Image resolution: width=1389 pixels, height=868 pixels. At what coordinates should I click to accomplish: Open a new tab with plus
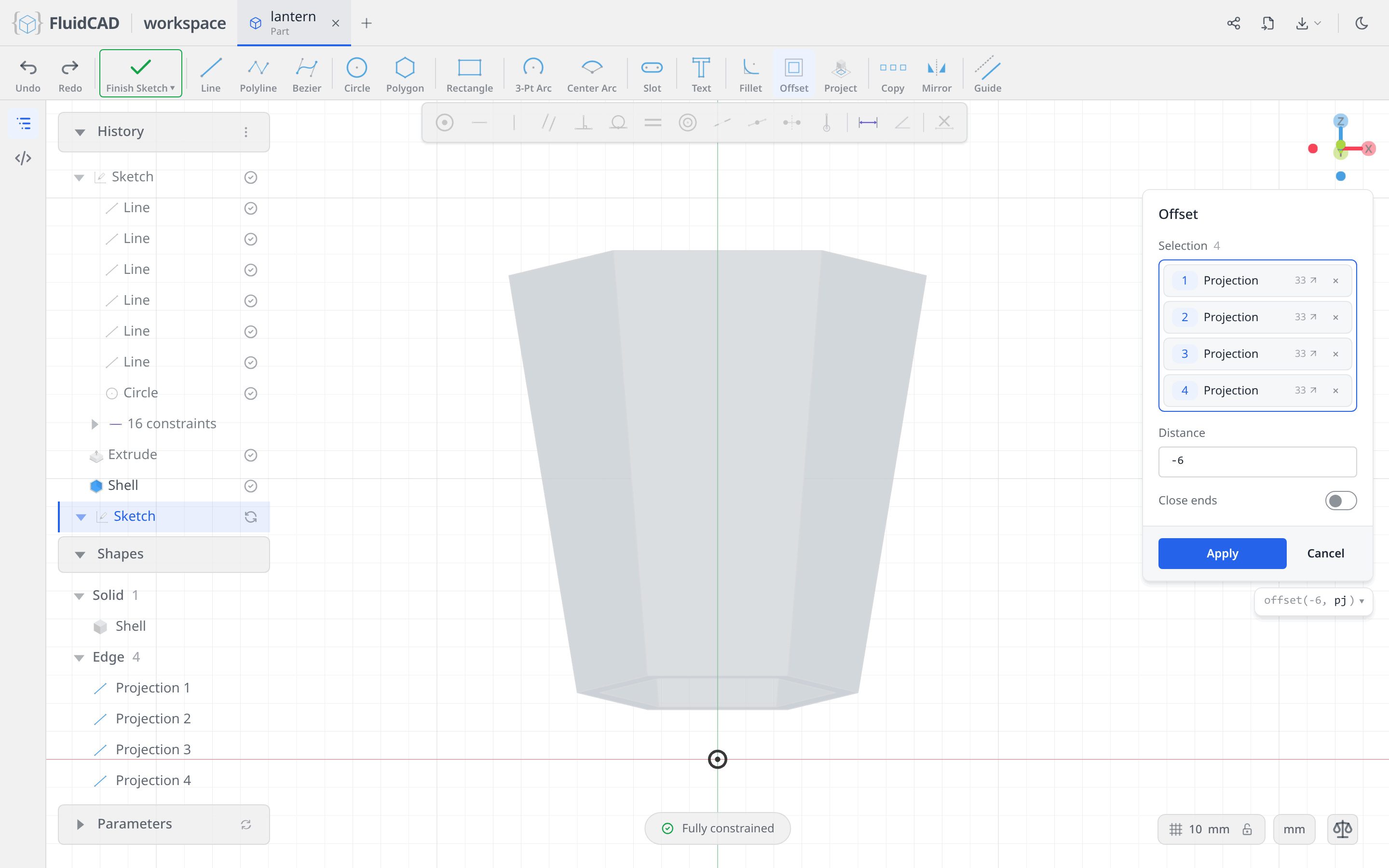pyautogui.click(x=366, y=23)
